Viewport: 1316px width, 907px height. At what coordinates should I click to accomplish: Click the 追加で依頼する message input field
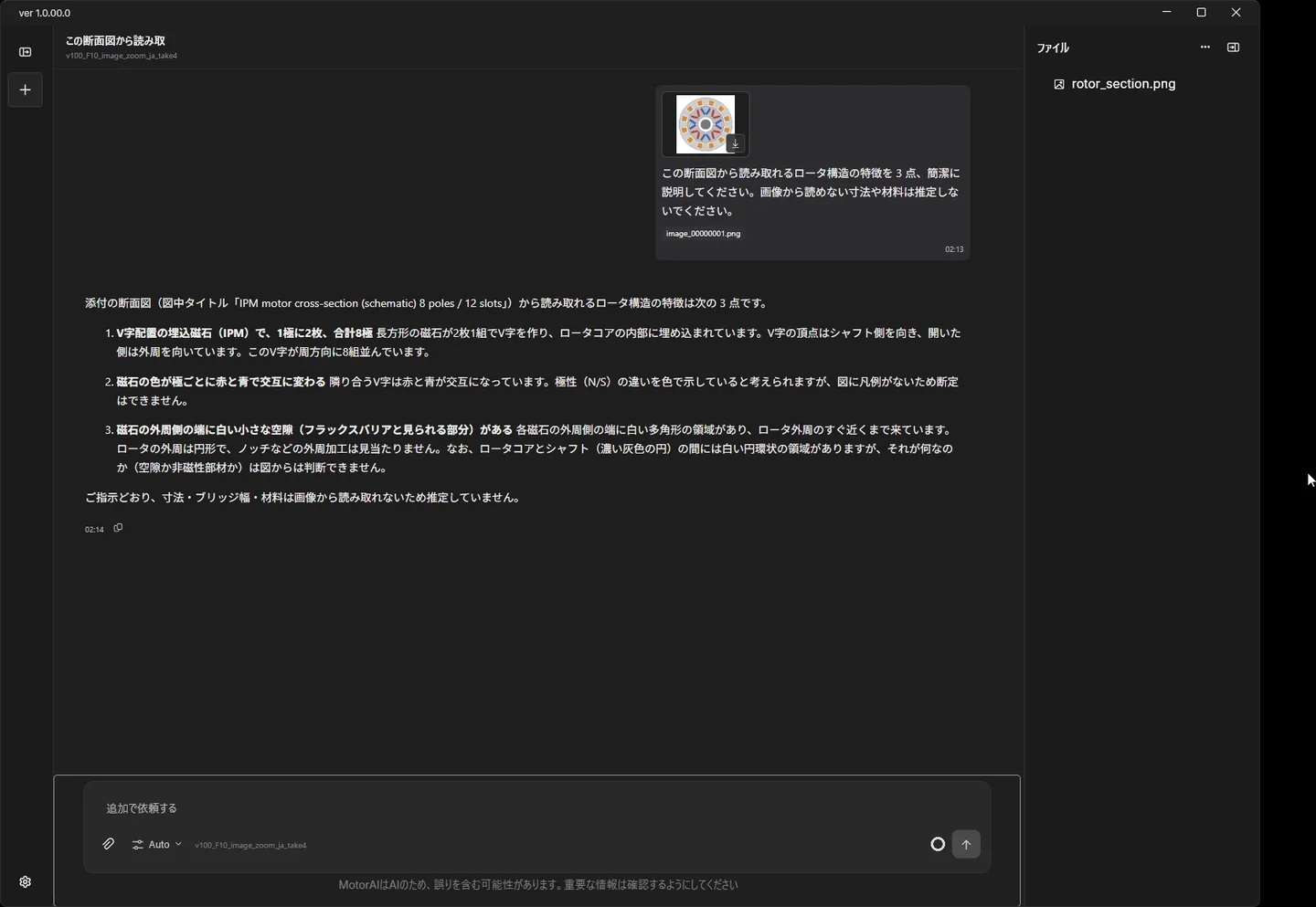pyautogui.click(x=537, y=808)
